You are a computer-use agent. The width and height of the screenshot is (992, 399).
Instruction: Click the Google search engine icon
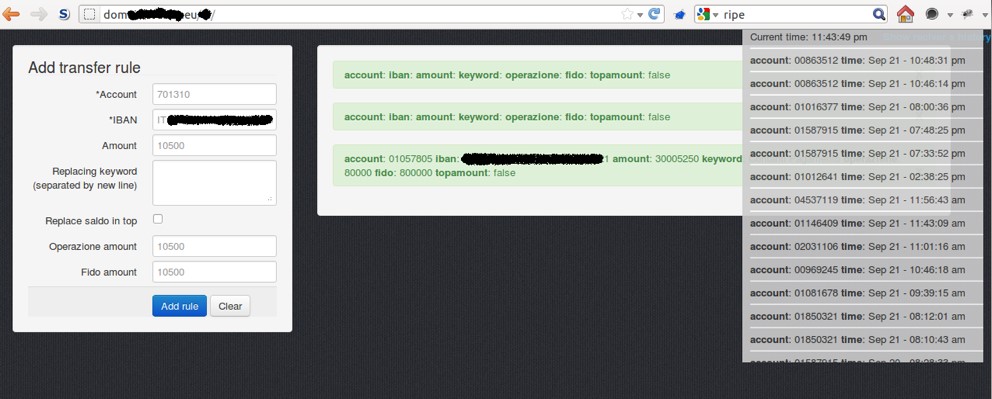[x=703, y=14]
